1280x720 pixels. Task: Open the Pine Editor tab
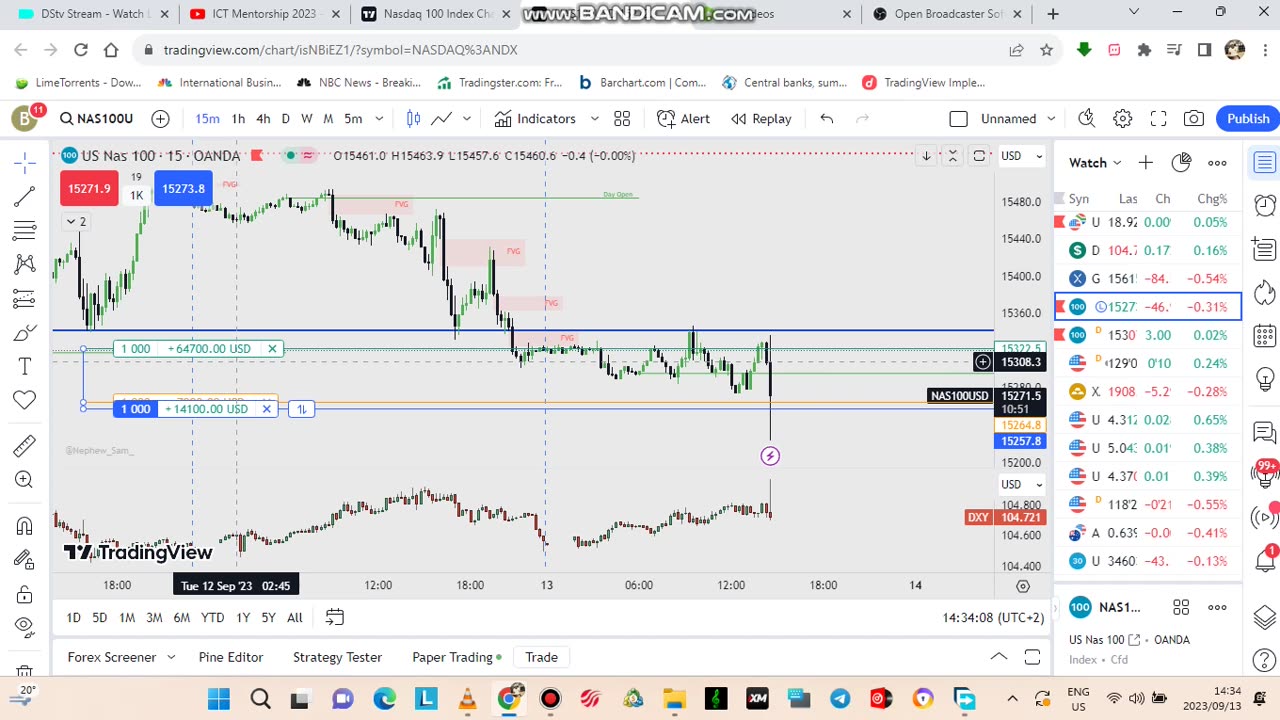click(231, 657)
